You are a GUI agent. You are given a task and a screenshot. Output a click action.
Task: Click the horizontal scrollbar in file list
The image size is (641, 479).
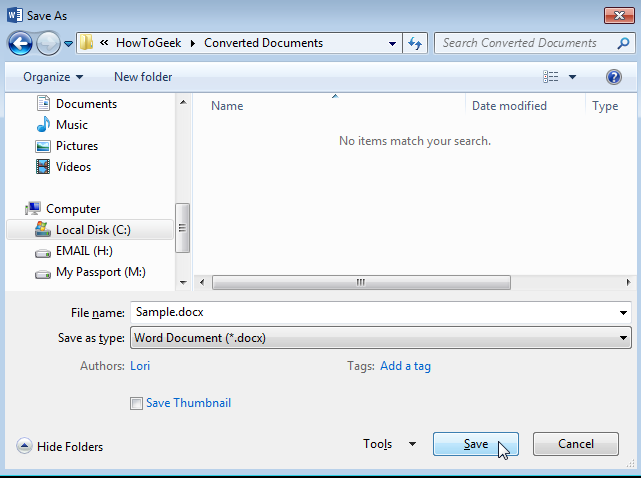pyautogui.click(x=360, y=283)
